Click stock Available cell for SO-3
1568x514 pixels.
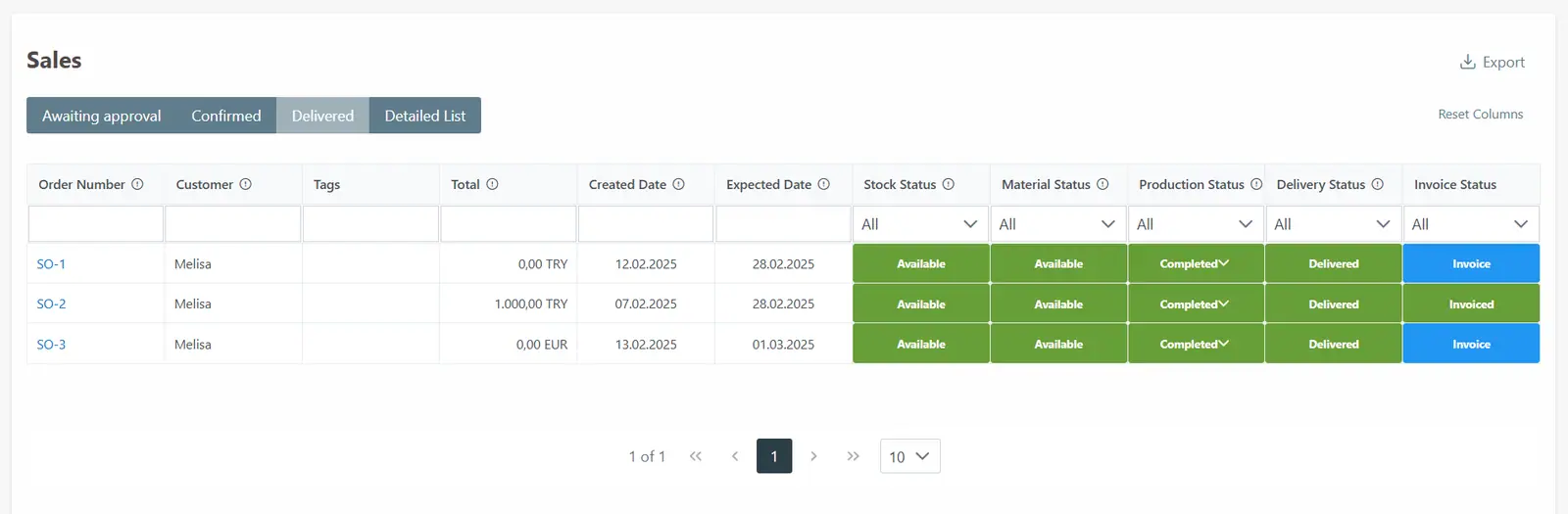coord(921,344)
